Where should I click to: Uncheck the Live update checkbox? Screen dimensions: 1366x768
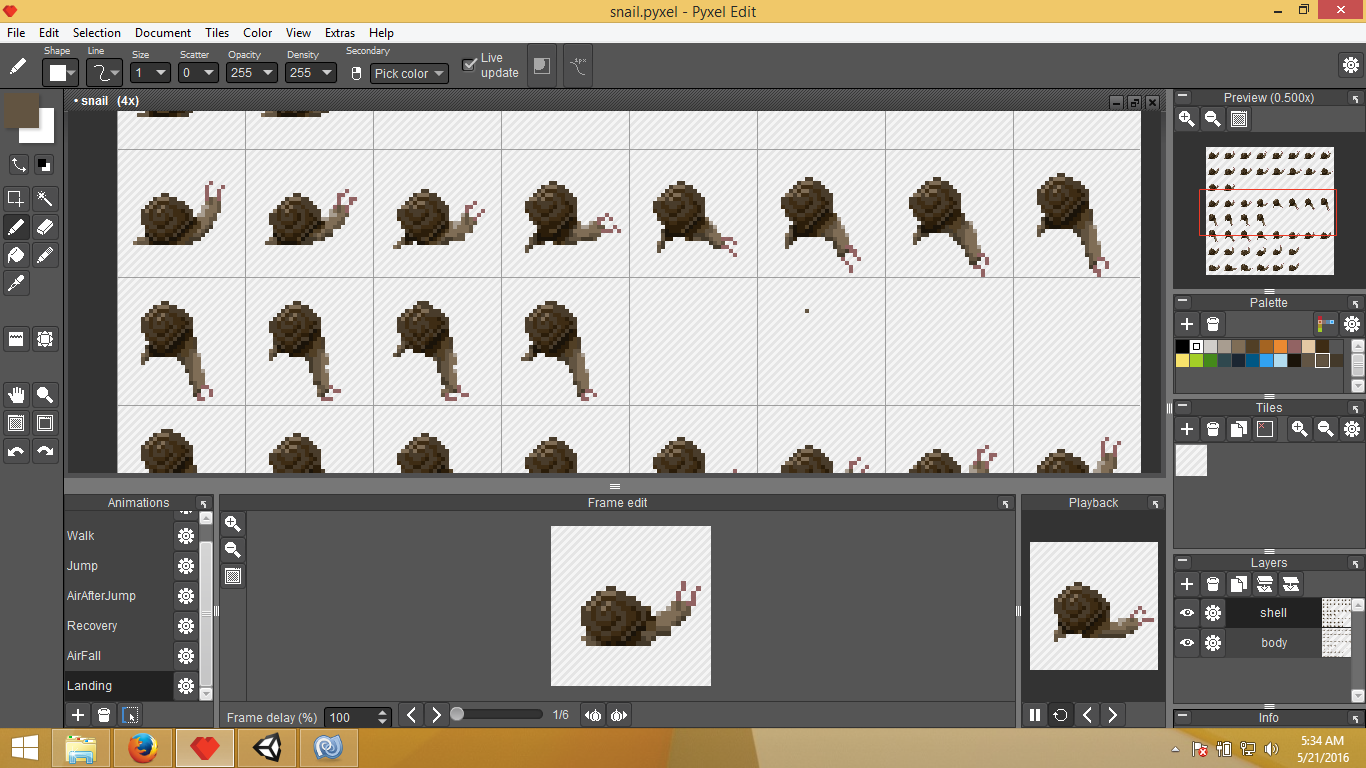(469, 65)
